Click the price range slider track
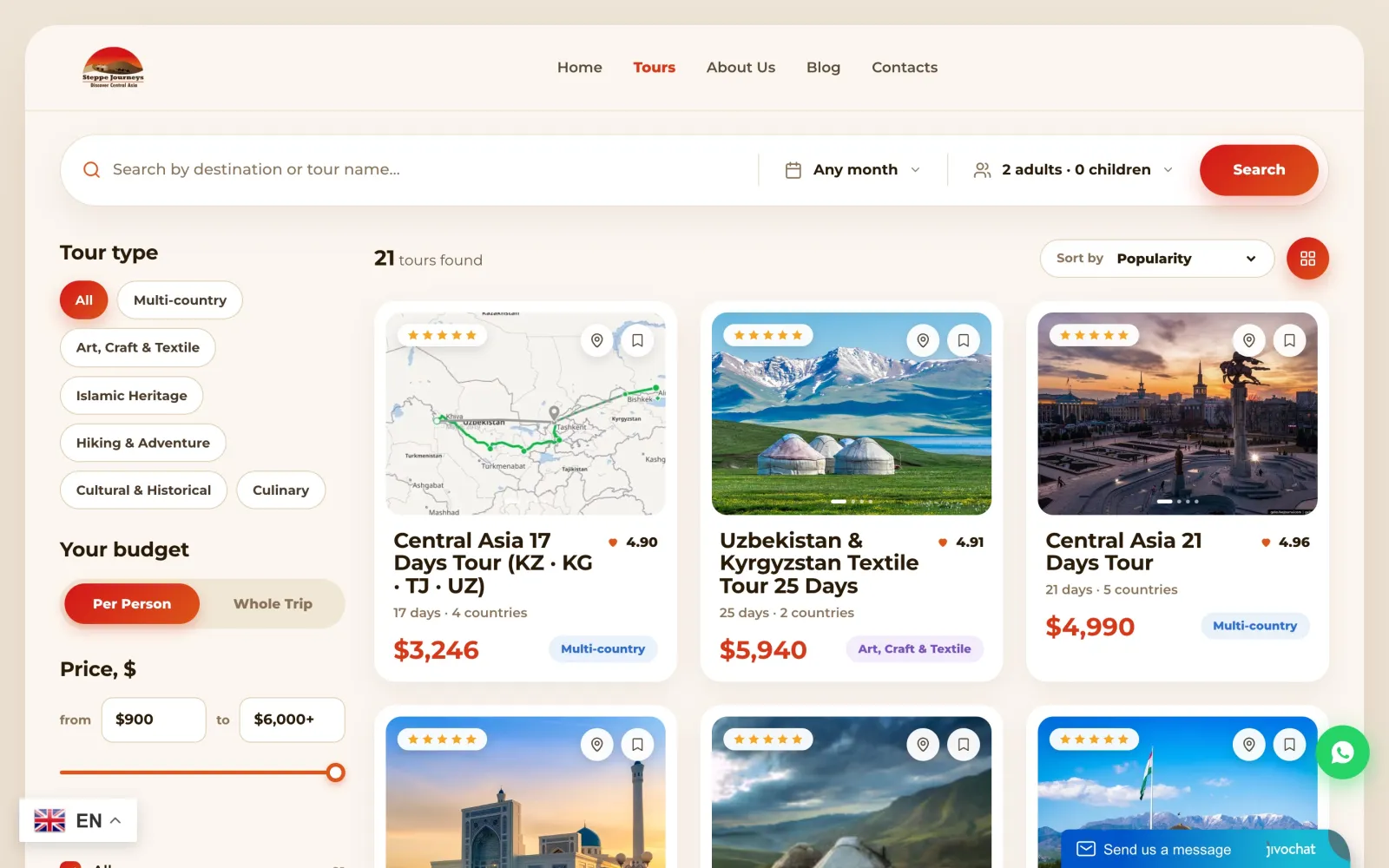Viewport: 1389px width, 868px height. coord(198,773)
